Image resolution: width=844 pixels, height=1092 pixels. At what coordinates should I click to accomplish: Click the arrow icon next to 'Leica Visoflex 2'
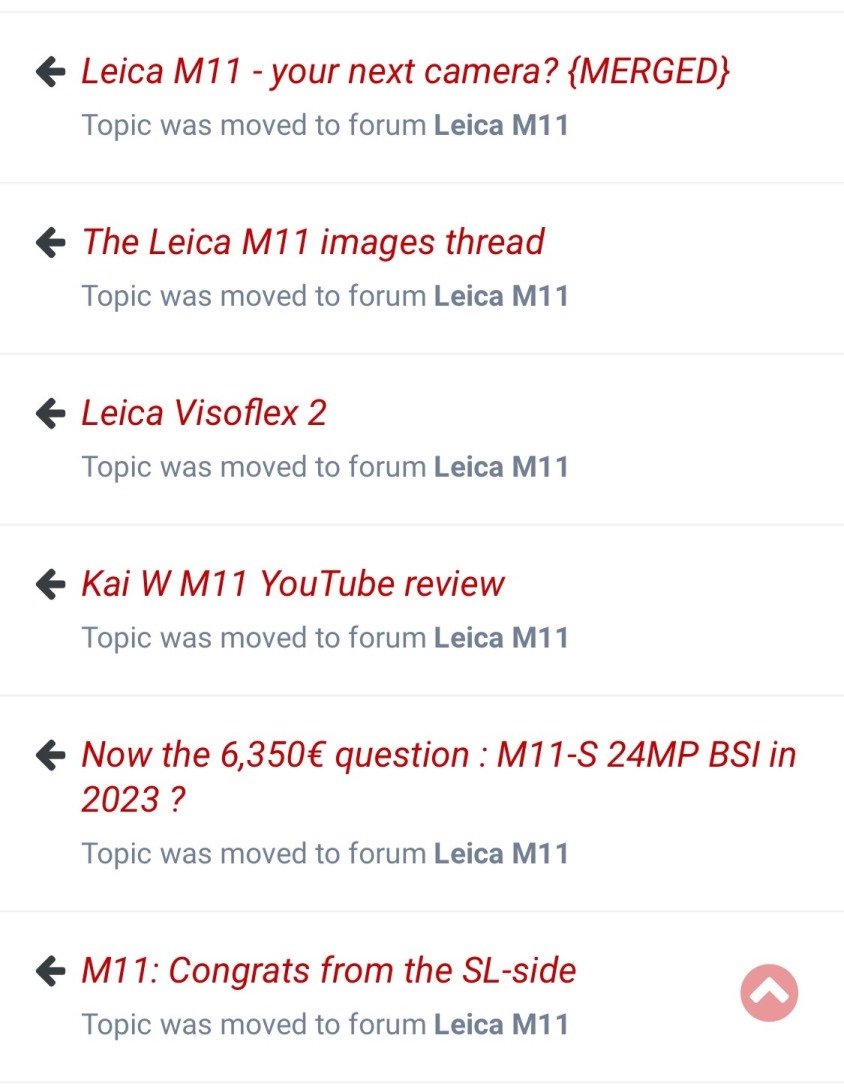pos(50,413)
